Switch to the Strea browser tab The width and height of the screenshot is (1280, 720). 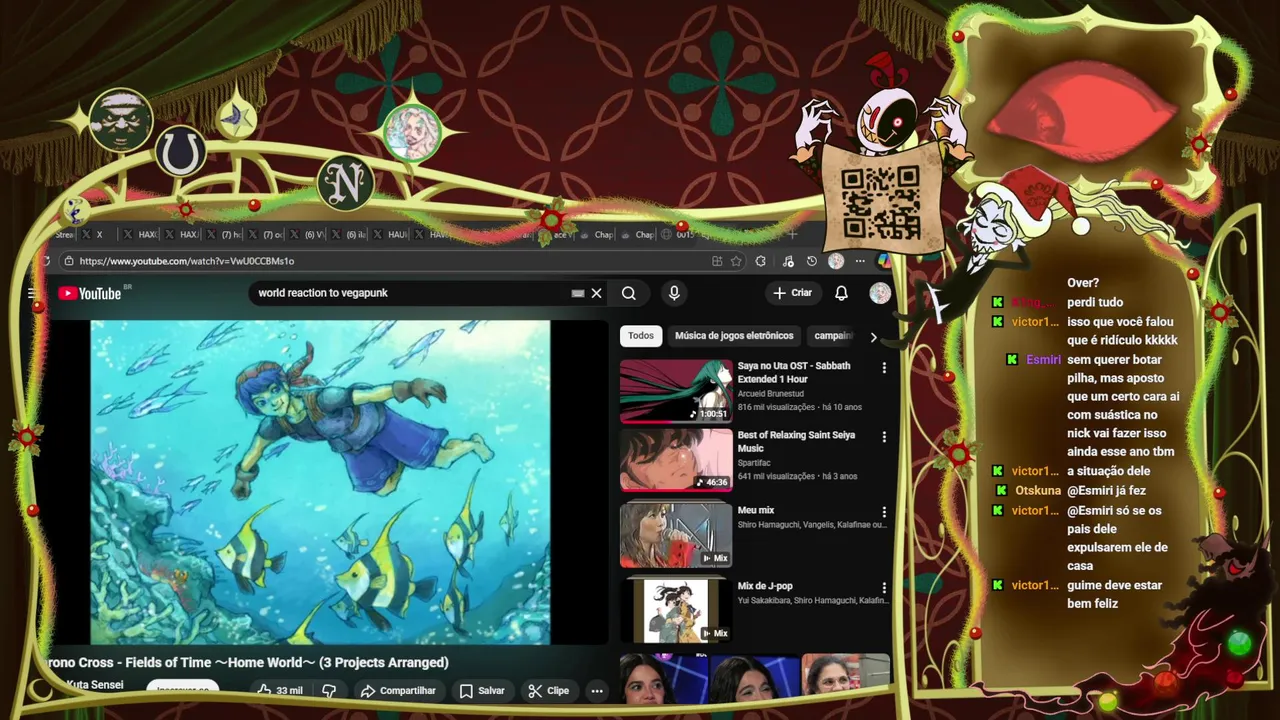(66, 234)
